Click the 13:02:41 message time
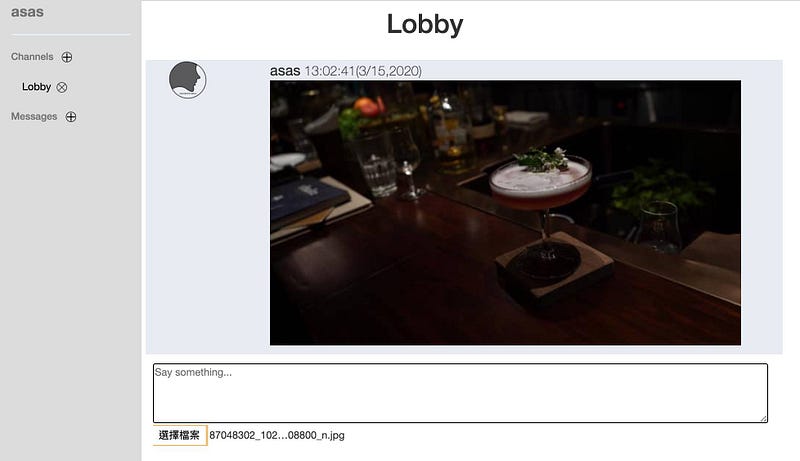This screenshot has width=800, height=461. click(x=330, y=71)
